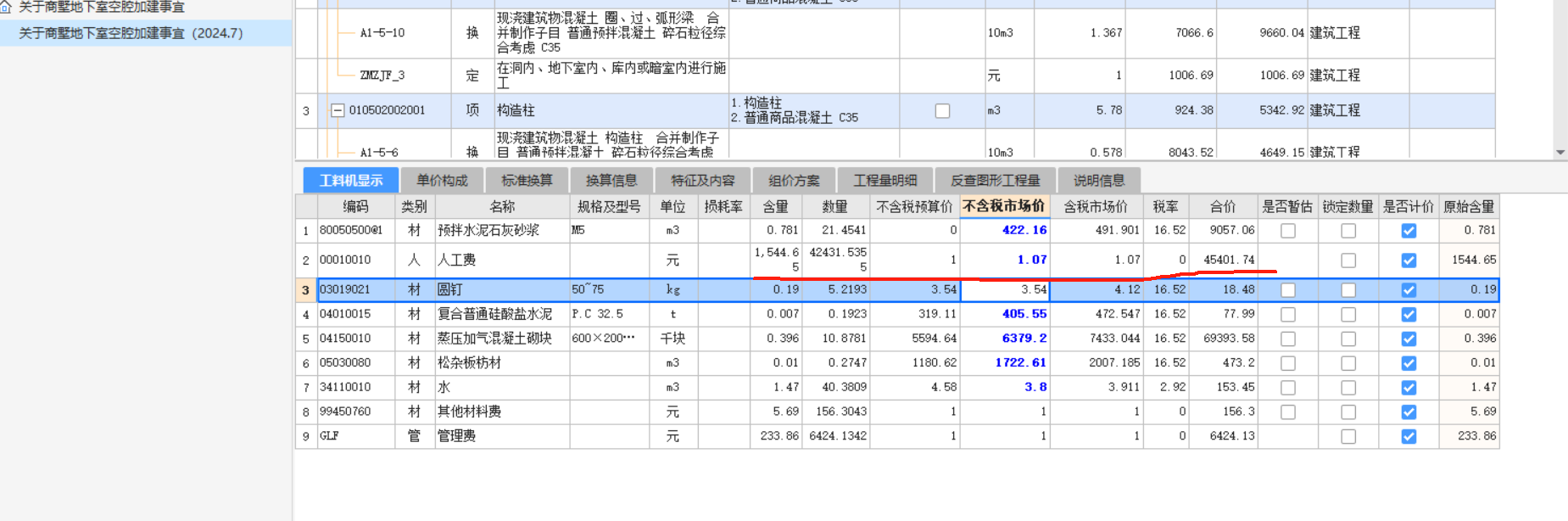Select the market price 405.55 cell

click(x=1004, y=315)
